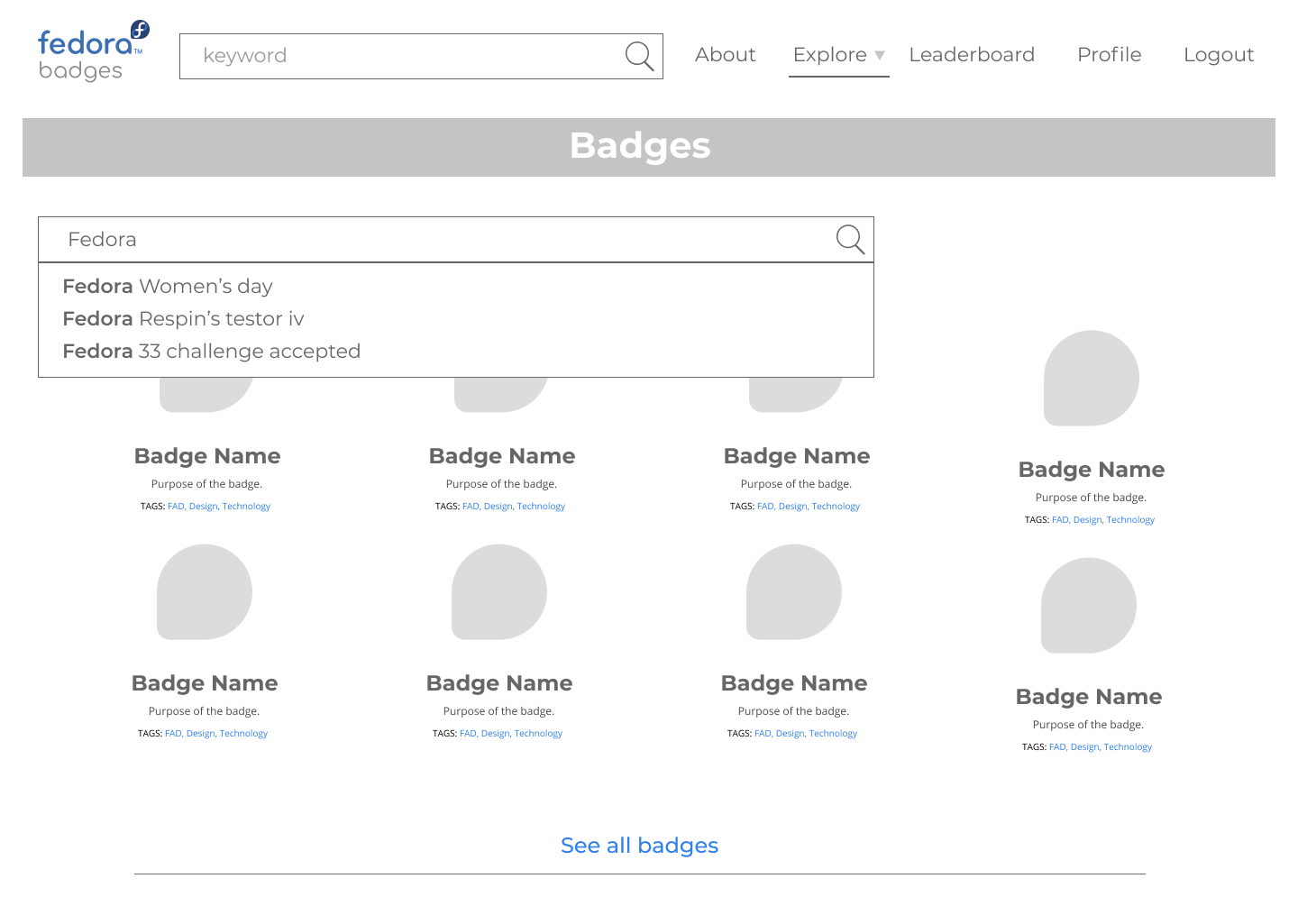
Task: Focus the header keyword search field
Action: (x=421, y=56)
